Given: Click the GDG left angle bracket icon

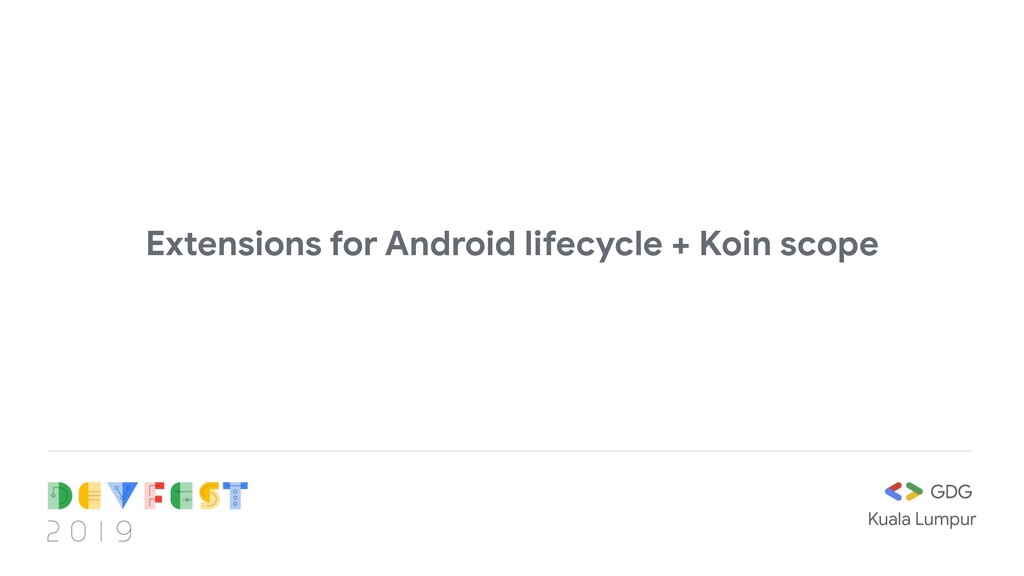Looking at the screenshot, I should [893, 491].
